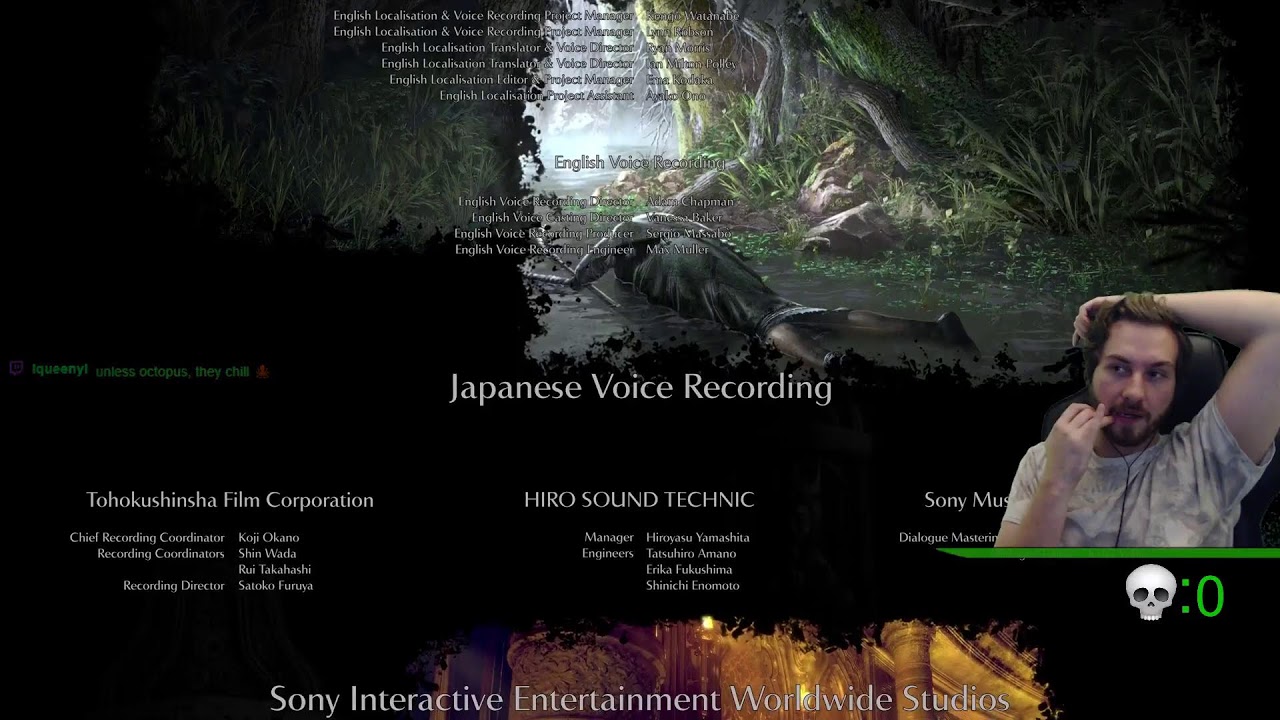Click 'English Voice Recording Engineer' label
The image size is (1280, 720).
tap(545, 250)
